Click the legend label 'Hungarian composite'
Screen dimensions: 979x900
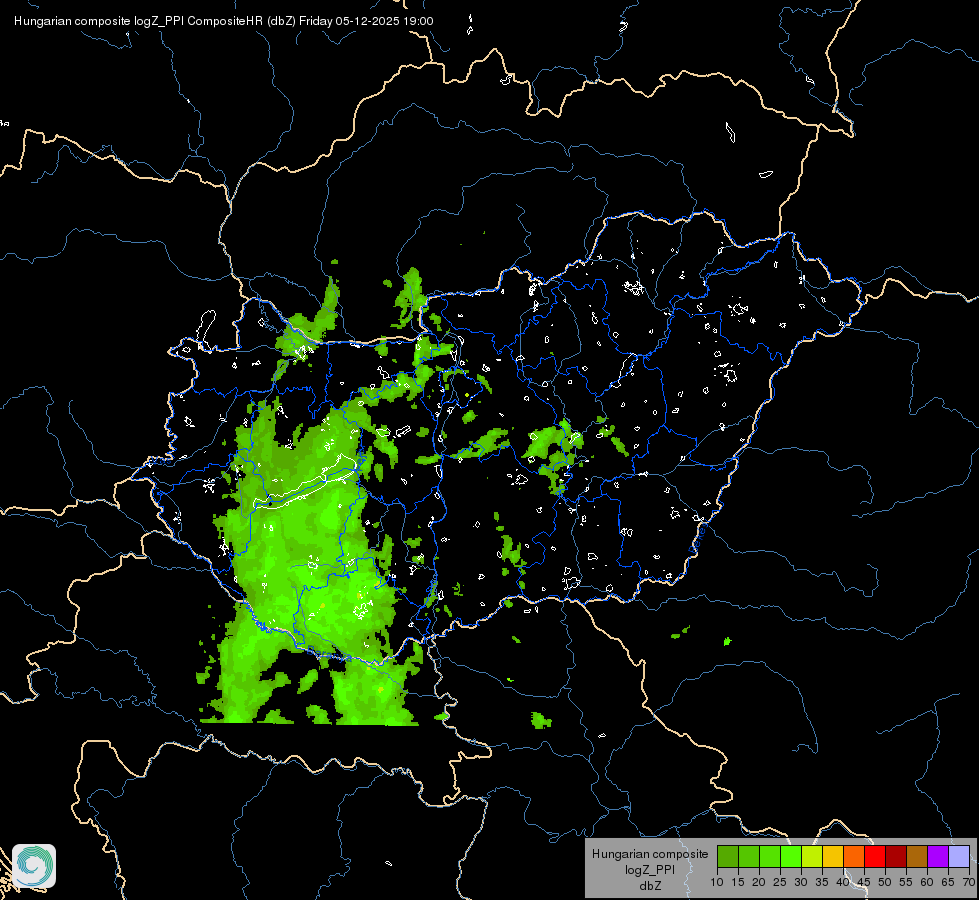click(x=650, y=854)
